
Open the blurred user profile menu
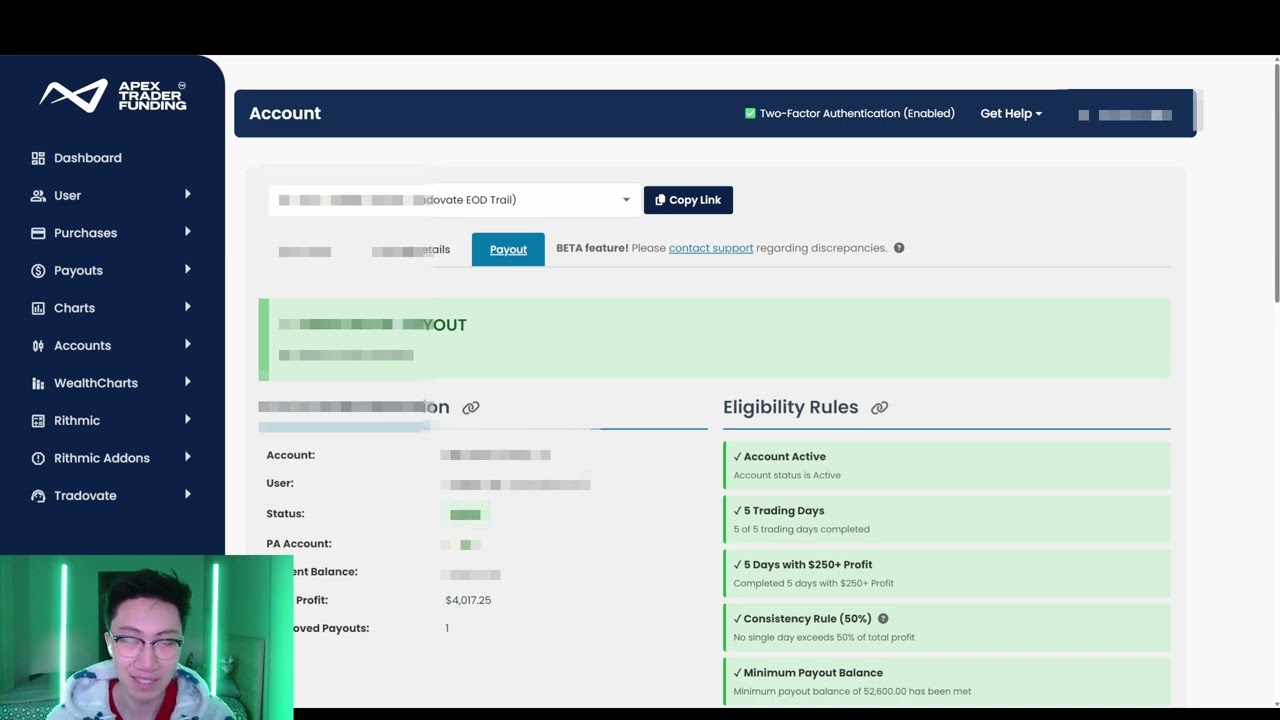click(x=1125, y=115)
